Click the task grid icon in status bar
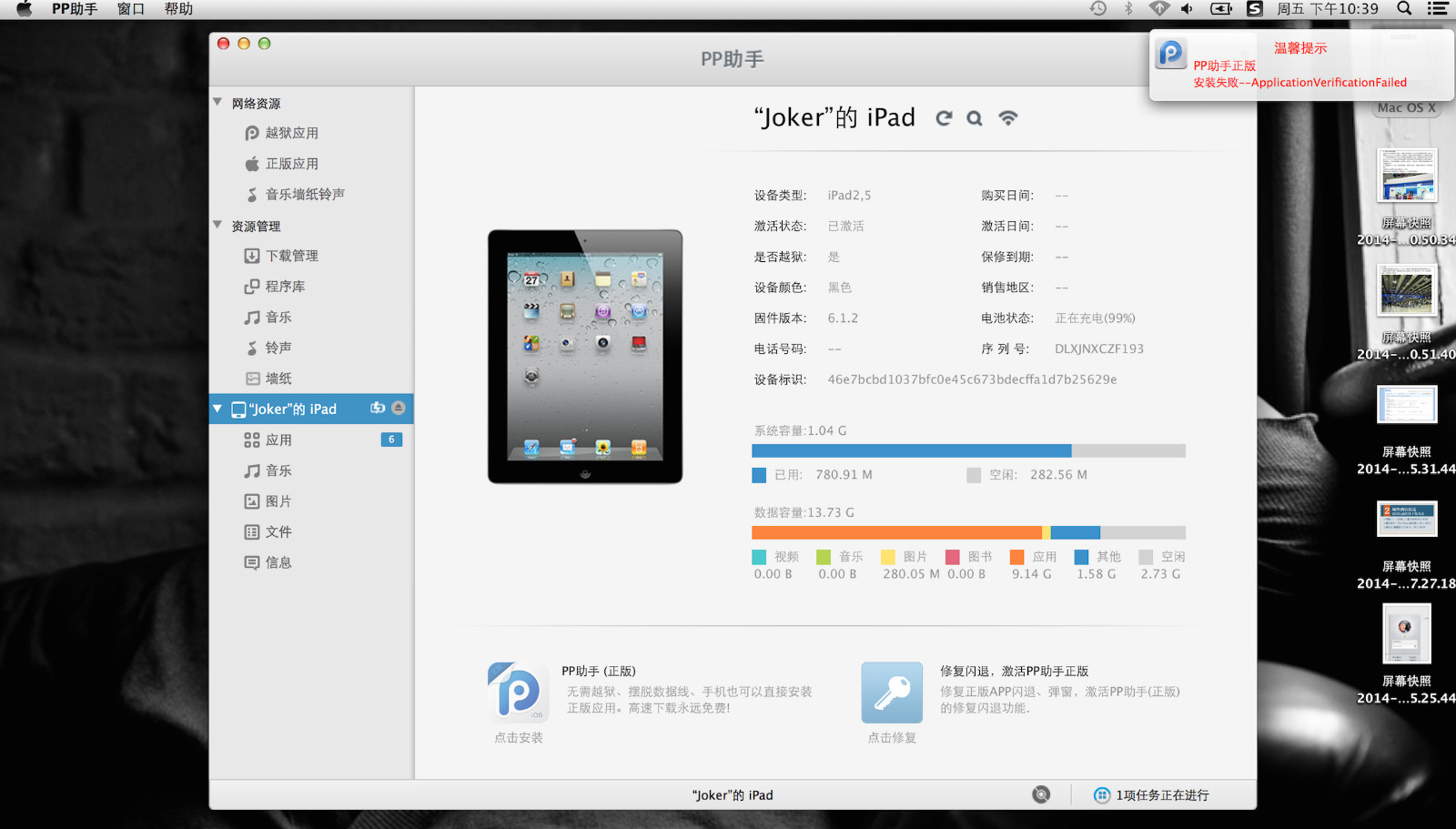Viewport: 1456px width, 829px height. pyautogui.click(x=1101, y=795)
